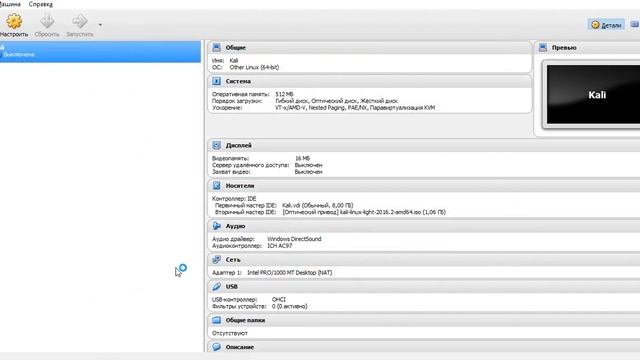Start the VM with Запустить arrow
640x360 pixels.
(x=80, y=21)
